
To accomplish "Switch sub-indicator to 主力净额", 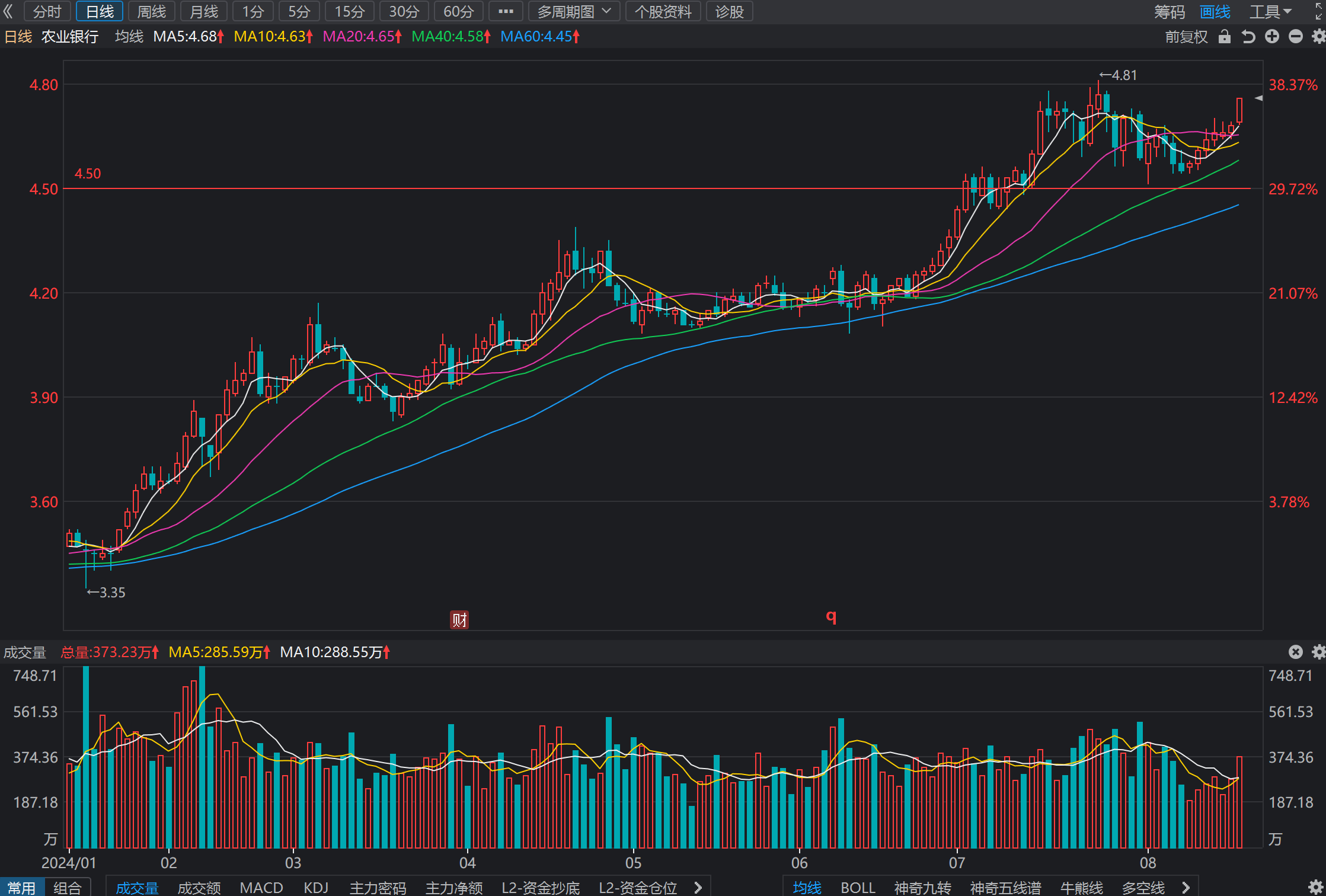I will coord(454,887).
